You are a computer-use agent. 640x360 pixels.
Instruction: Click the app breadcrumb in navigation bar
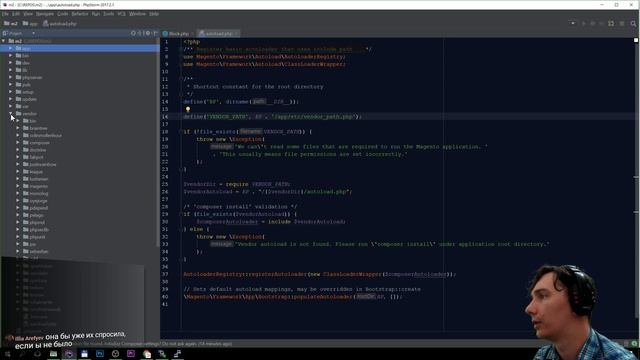[30, 24]
